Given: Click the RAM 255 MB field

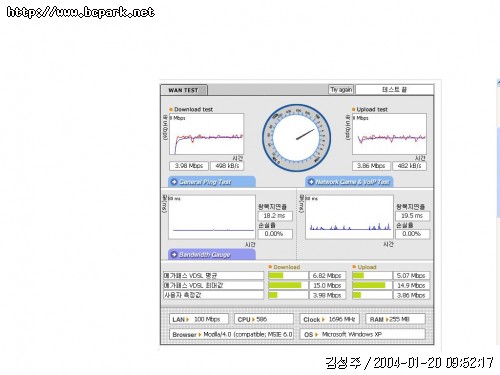Looking at the screenshot, I should 395,319.
